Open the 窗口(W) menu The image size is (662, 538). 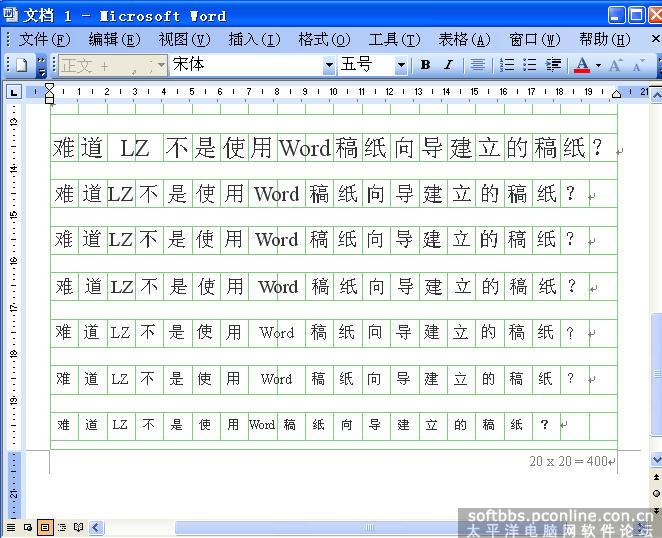534,40
